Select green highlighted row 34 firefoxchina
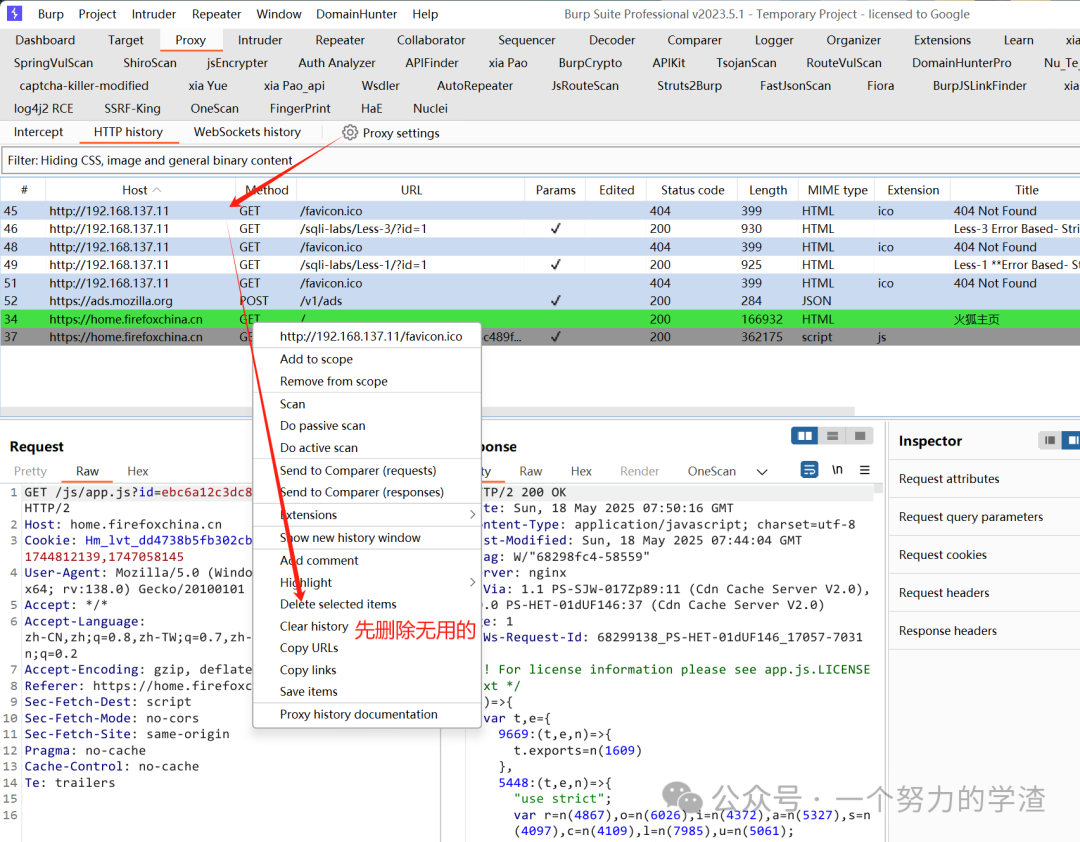 pyautogui.click(x=540, y=319)
